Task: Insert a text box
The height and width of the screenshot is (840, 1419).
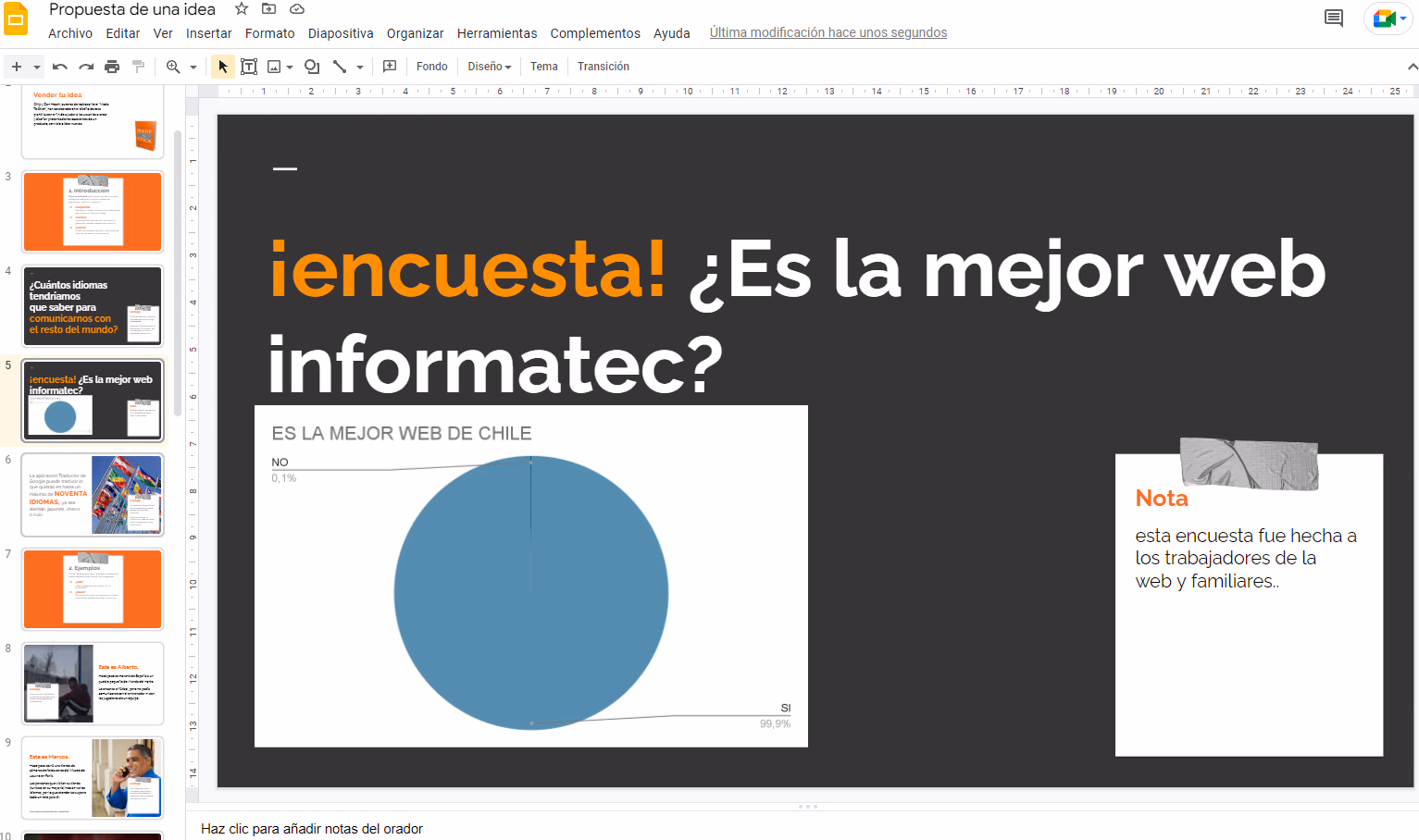Action: [x=249, y=67]
